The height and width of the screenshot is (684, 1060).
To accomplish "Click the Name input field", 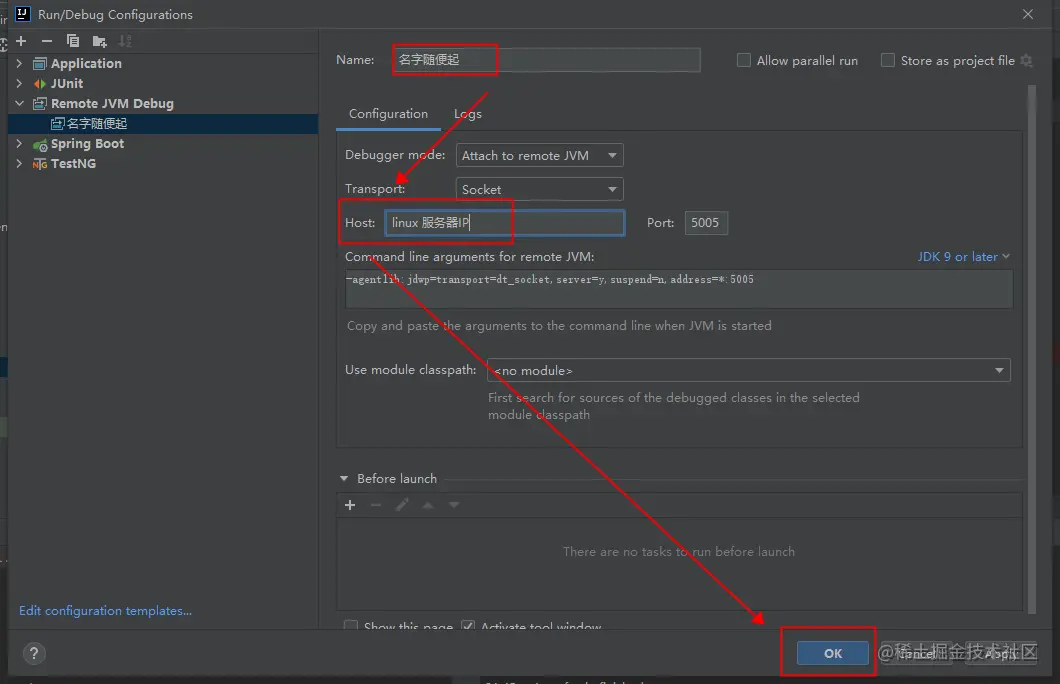I will 546,59.
